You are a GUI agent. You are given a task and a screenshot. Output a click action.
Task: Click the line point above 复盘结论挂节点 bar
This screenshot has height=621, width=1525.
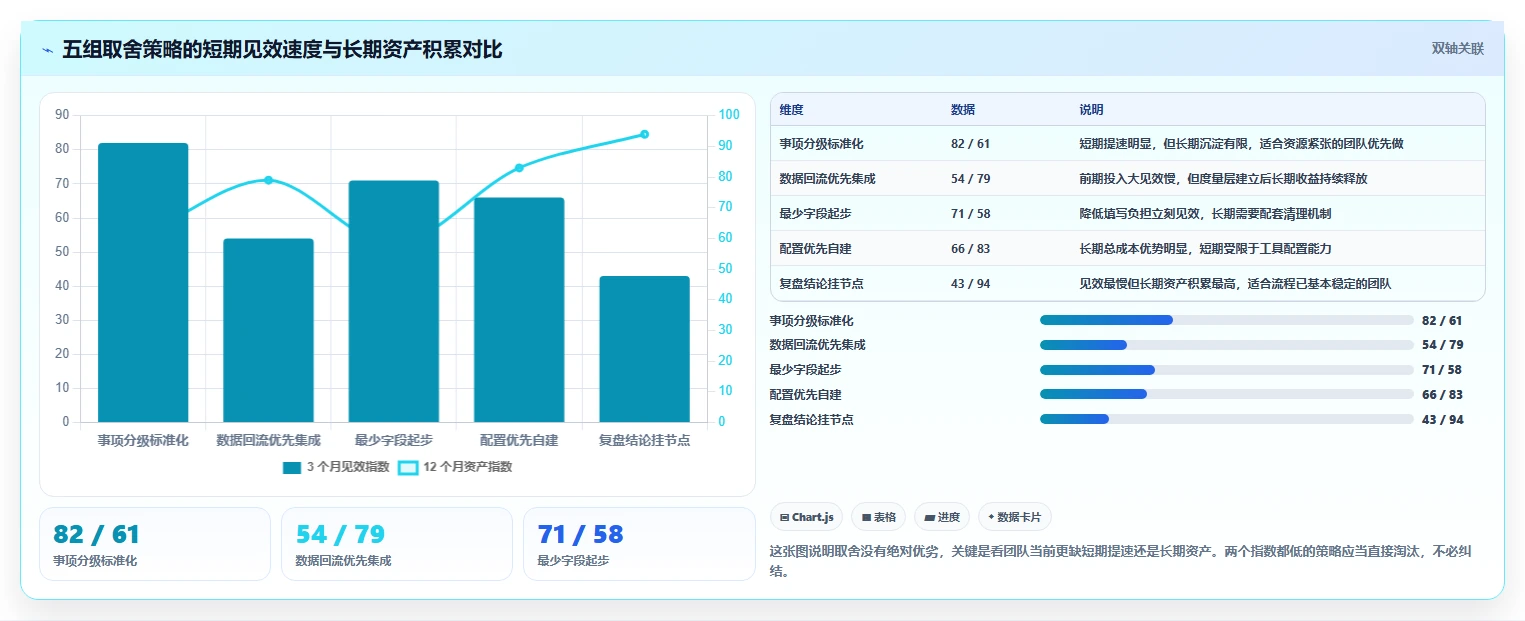point(644,134)
